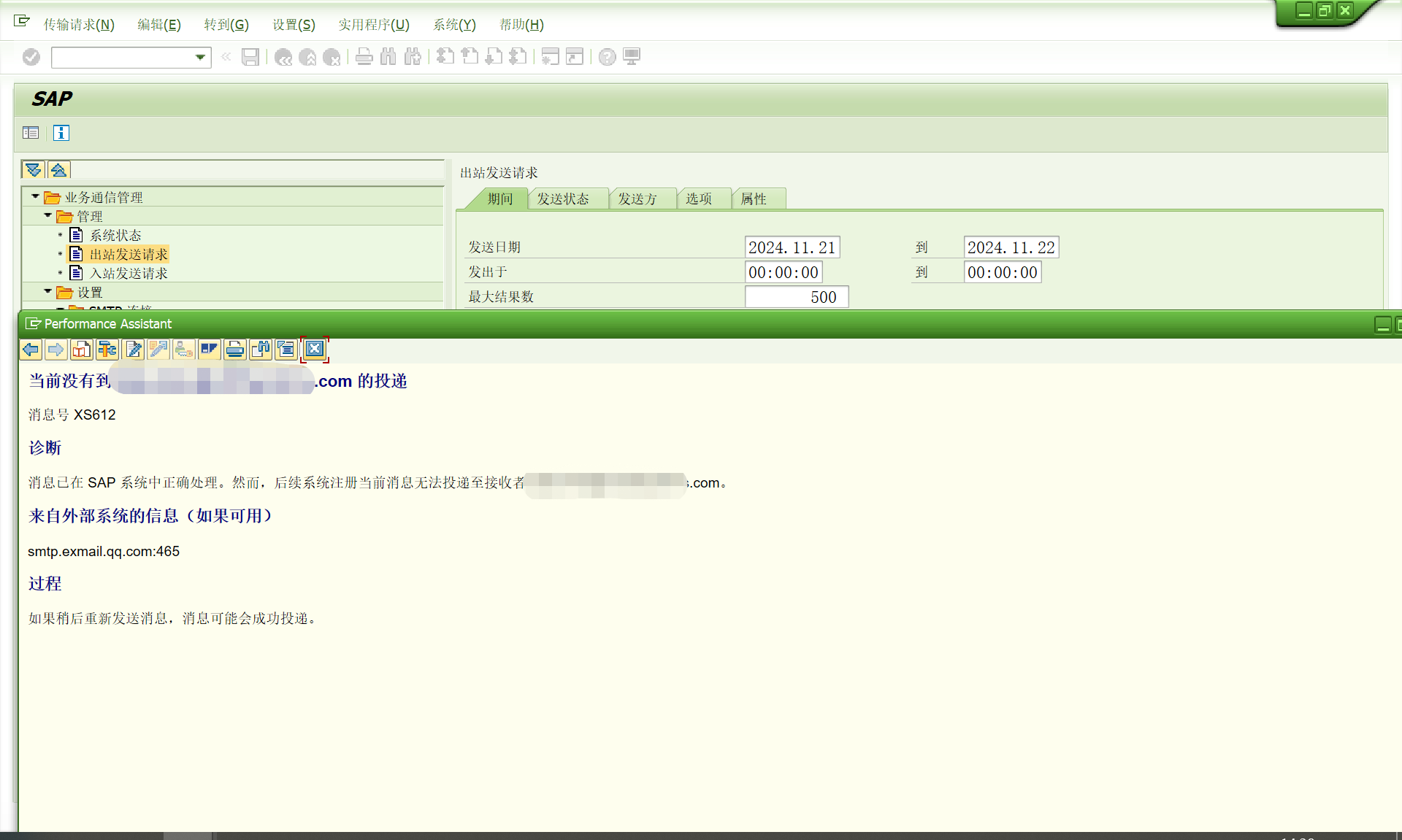1402x840 pixels.
Task: Click the Help question mark icon
Action: click(608, 57)
